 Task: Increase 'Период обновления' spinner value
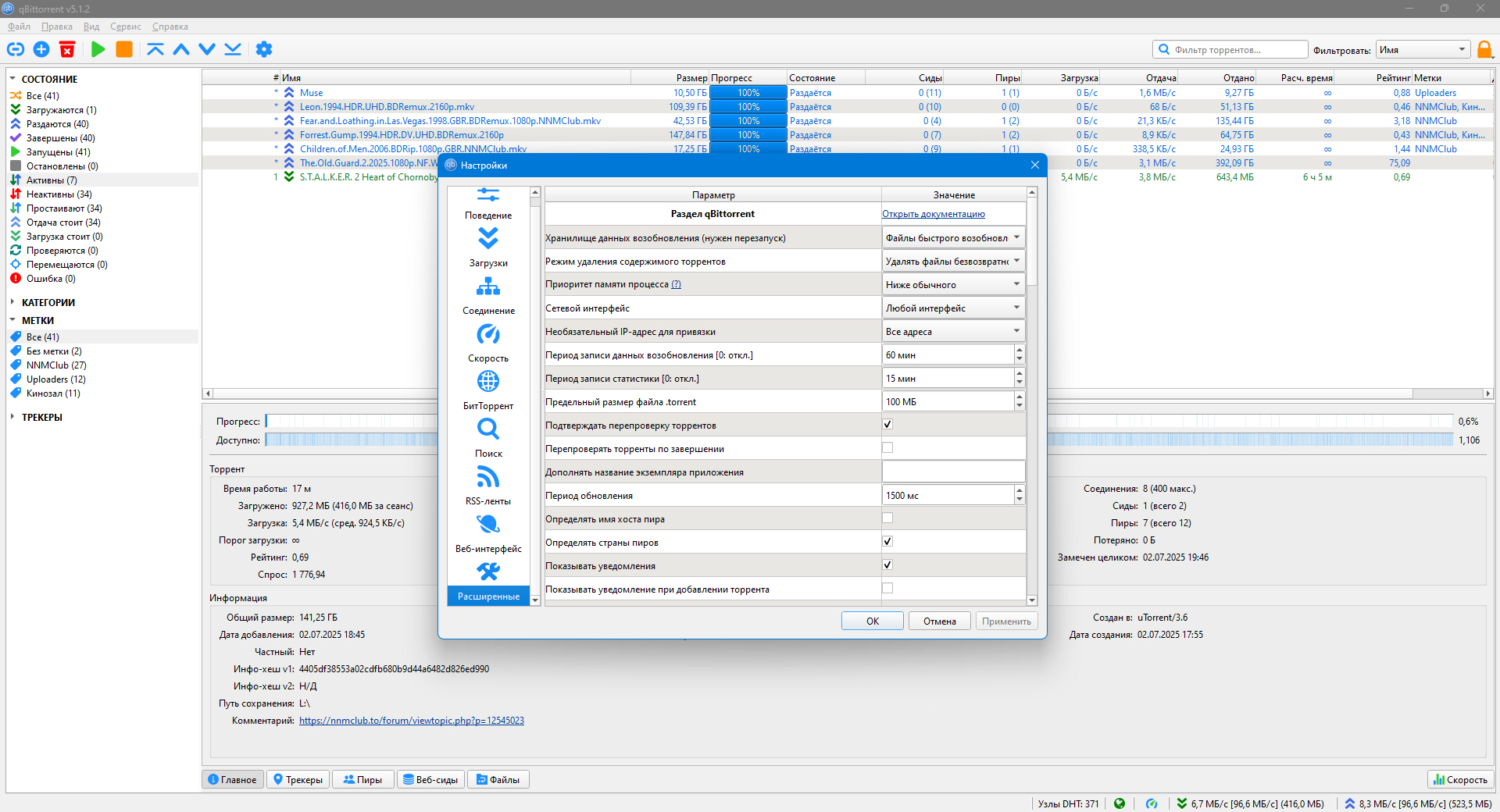[1020, 490]
